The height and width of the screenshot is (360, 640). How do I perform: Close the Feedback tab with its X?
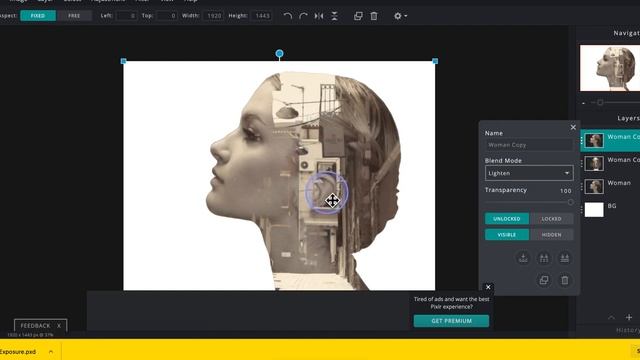(59, 326)
